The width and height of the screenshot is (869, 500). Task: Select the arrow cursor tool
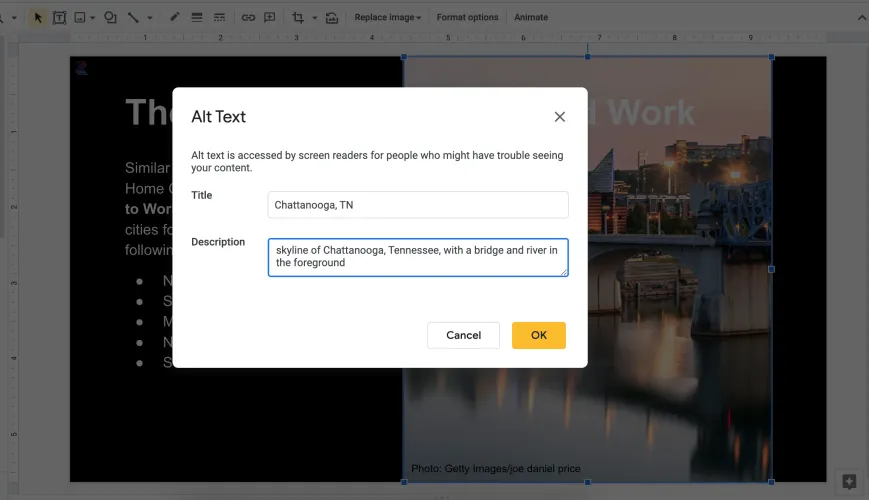click(x=38, y=17)
